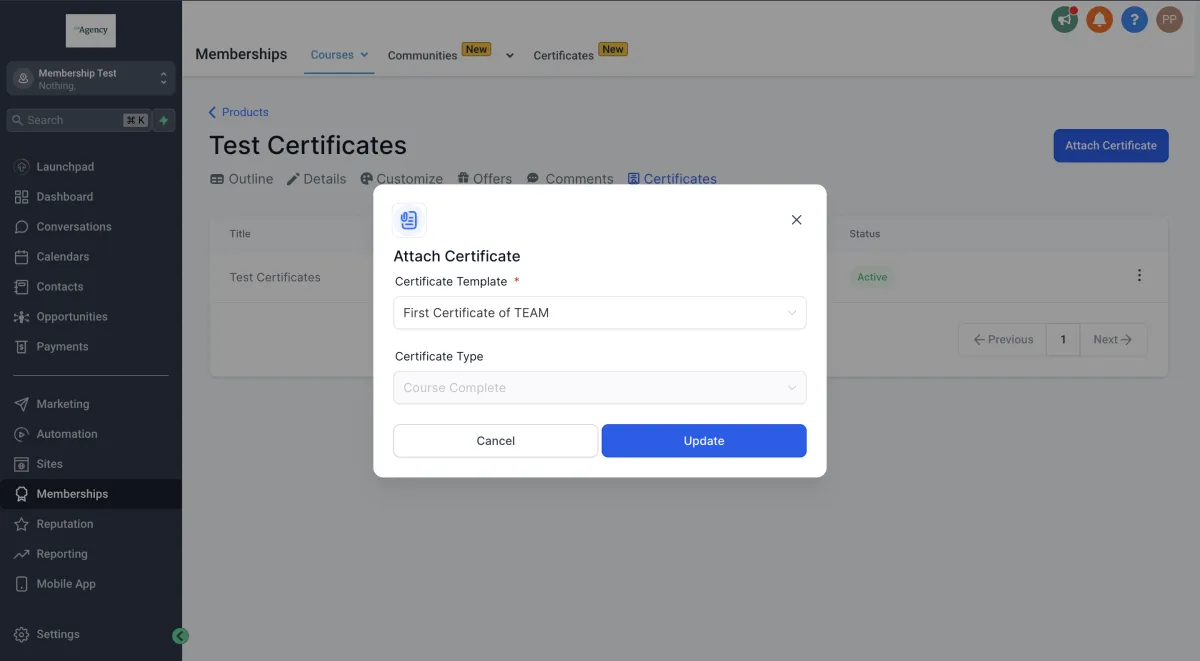Open notifications via orange bell icon
This screenshot has height=661, width=1200.
coord(1099,19)
